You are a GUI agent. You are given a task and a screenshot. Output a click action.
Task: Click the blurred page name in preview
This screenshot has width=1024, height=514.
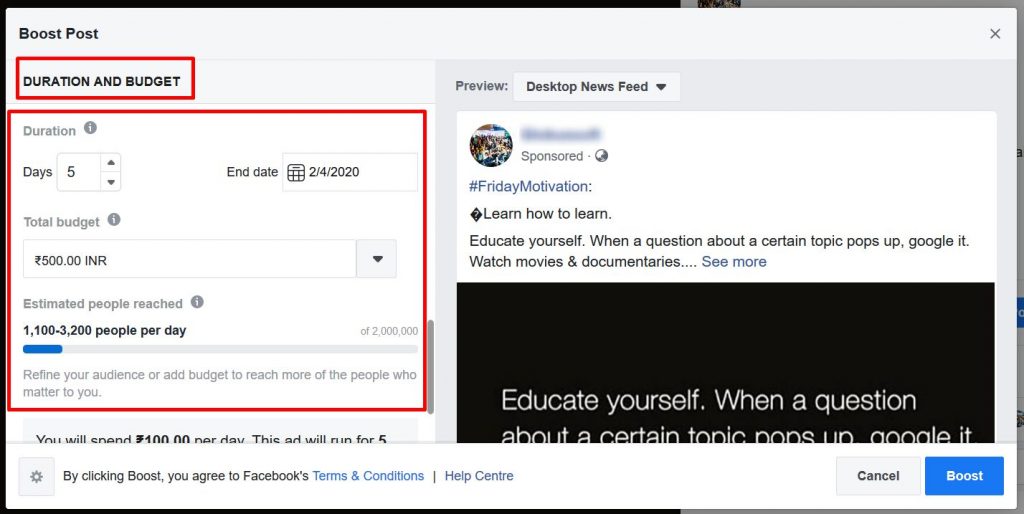pyautogui.click(x=560, y=135)
